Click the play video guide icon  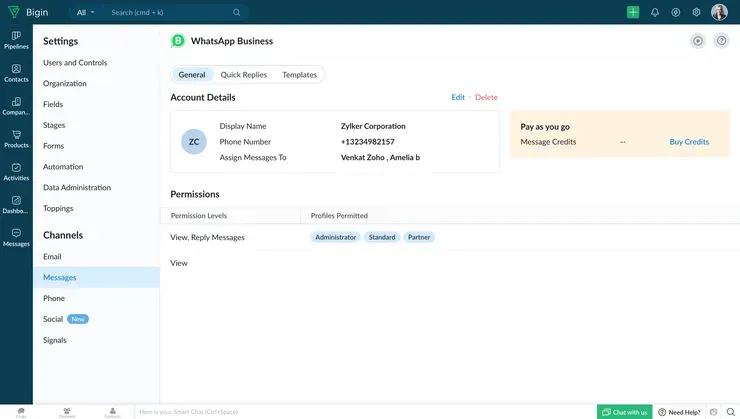click(698, 41)
